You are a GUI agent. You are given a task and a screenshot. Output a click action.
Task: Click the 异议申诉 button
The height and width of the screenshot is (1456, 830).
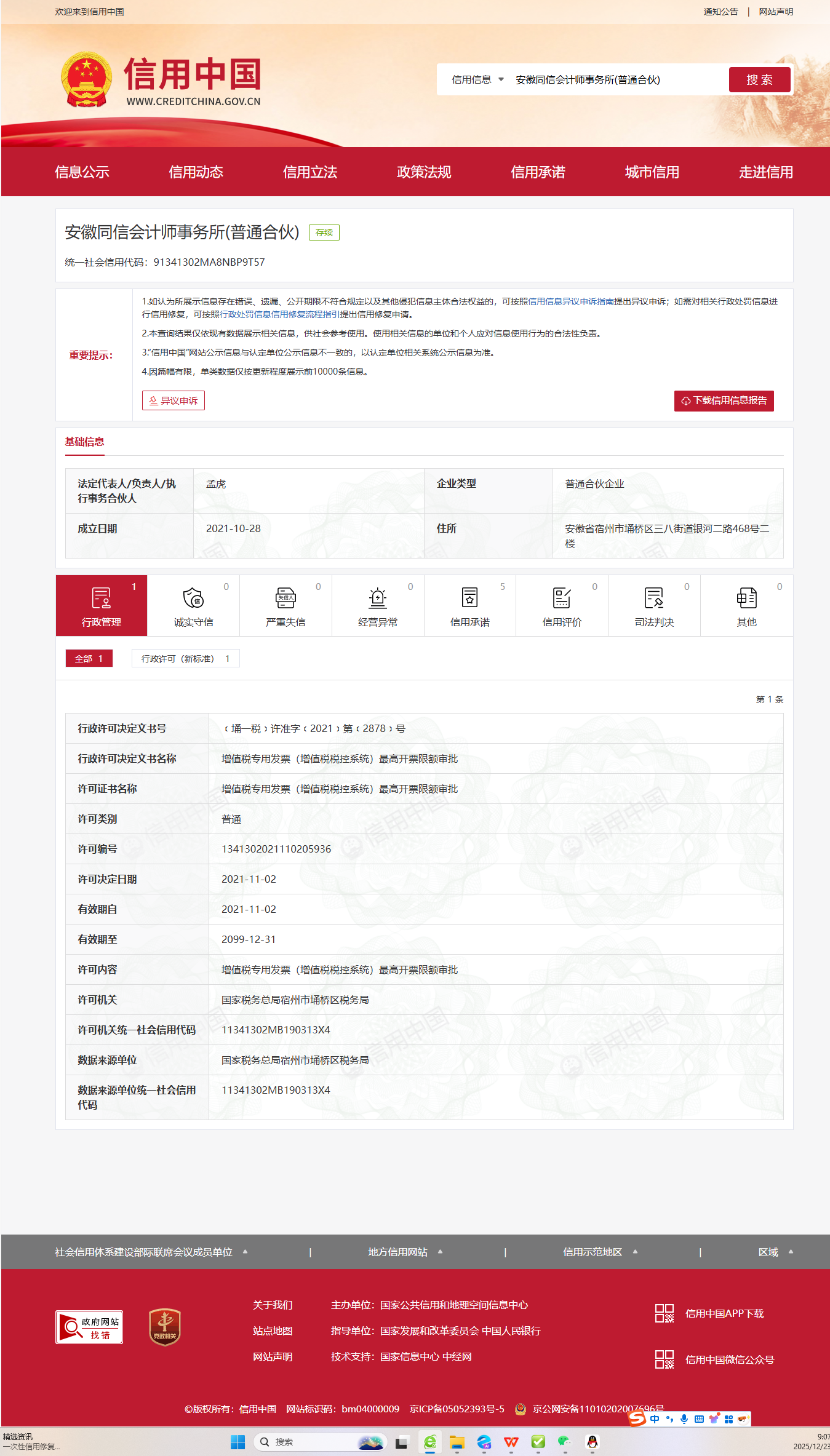174,400
